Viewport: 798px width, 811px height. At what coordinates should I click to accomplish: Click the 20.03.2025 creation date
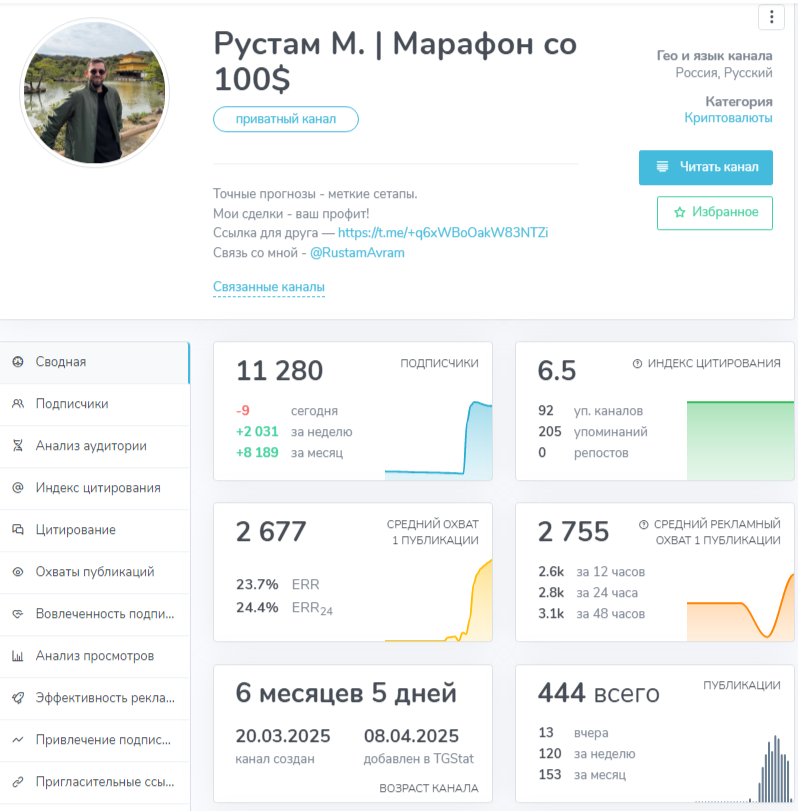pos(283,736)
